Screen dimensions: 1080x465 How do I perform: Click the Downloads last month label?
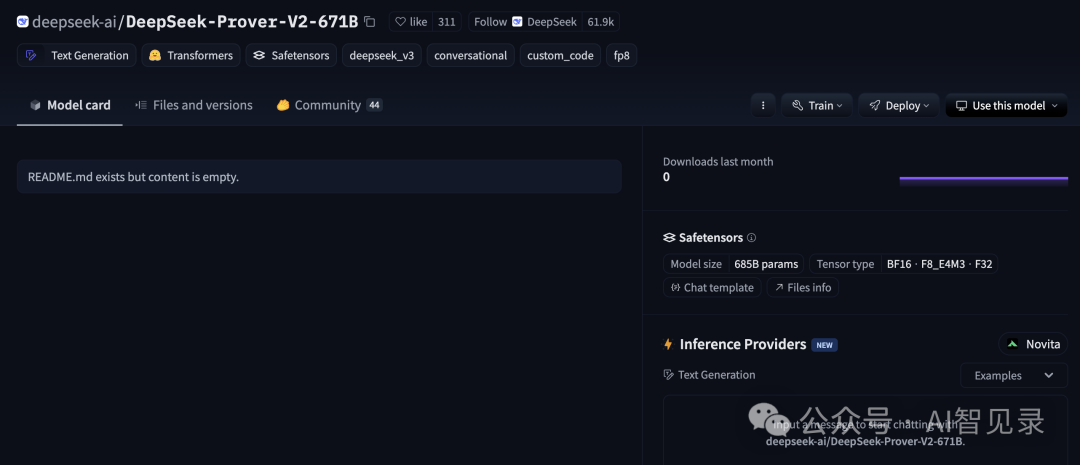click(718, 161)
